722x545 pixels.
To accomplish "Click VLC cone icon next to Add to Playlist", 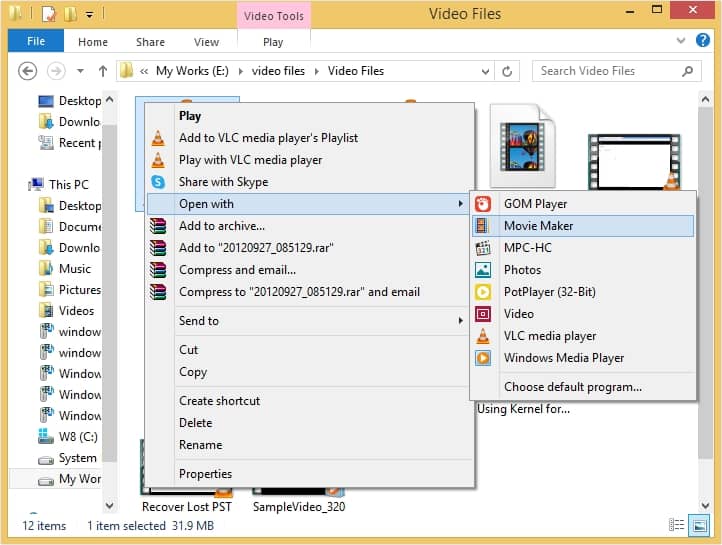I will tap(158, 138).
